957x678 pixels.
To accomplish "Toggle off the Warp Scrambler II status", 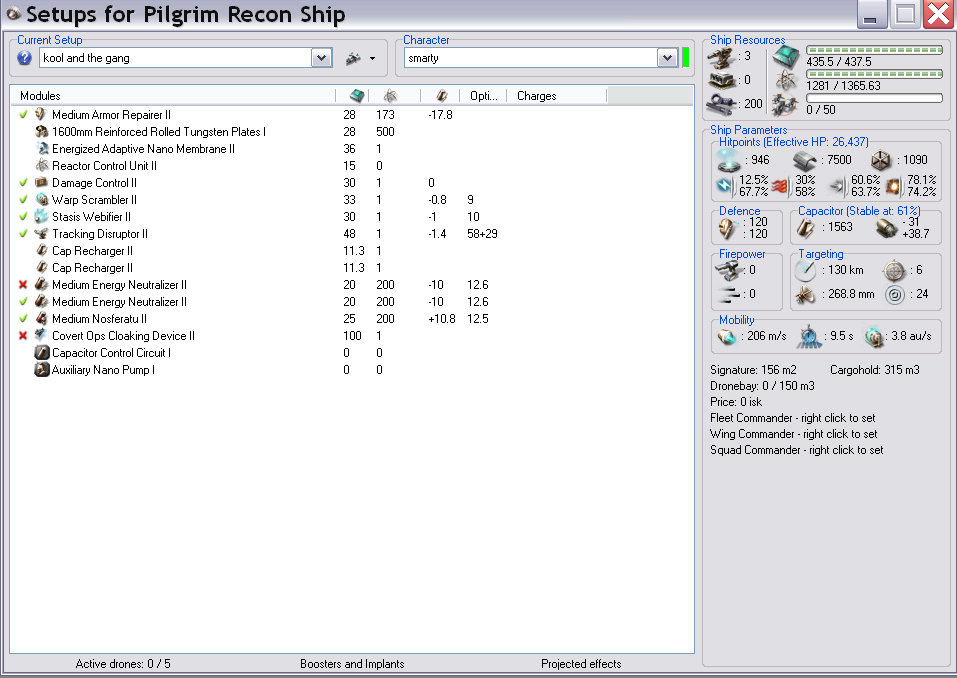I will click(23, 200).
